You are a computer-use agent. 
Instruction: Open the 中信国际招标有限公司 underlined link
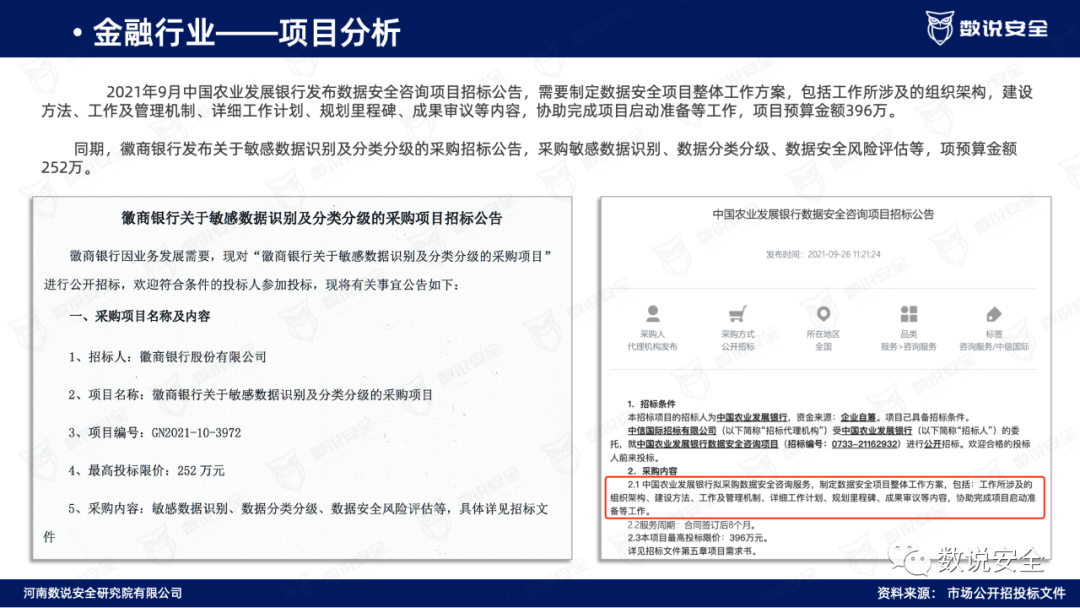[672, 430]
